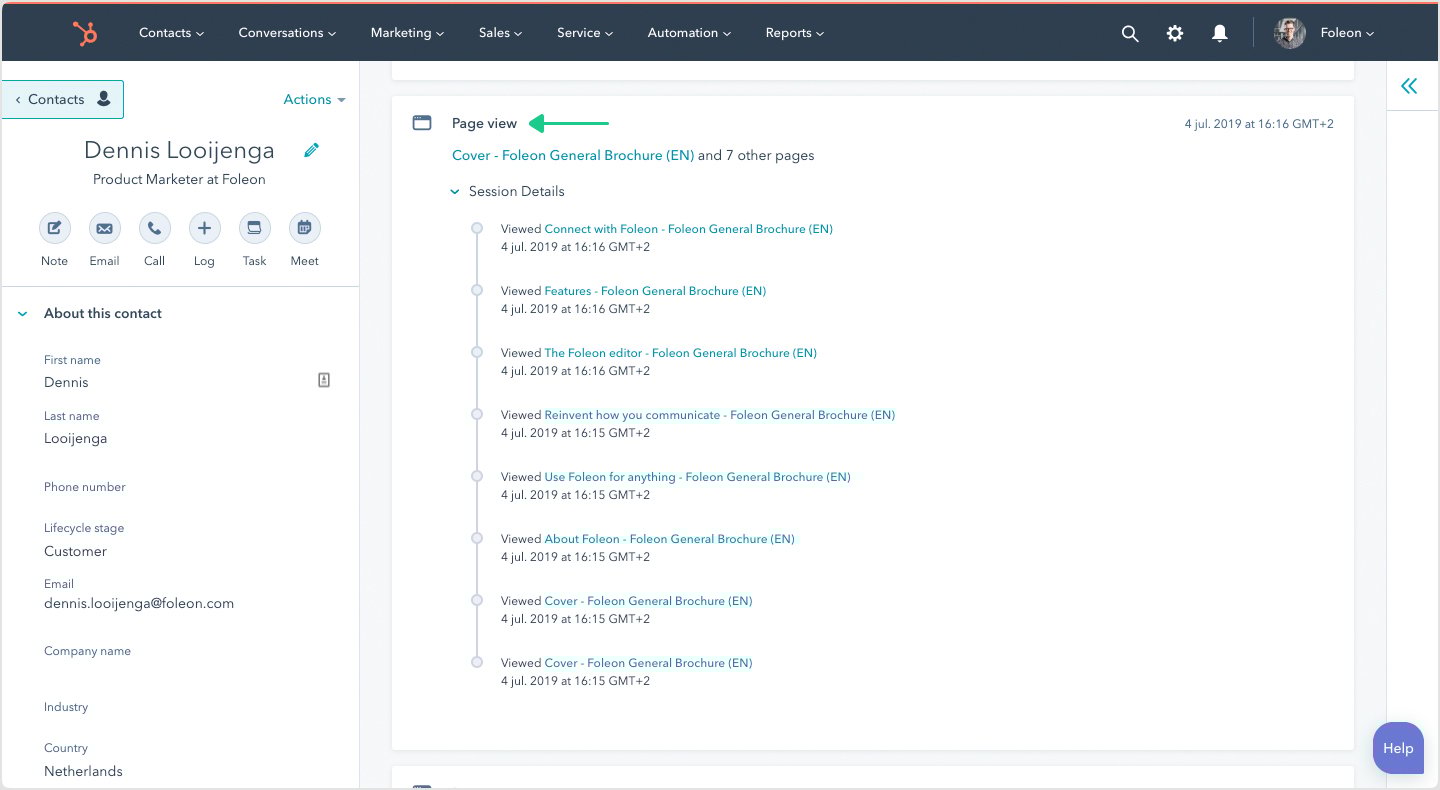Open settings via the gear icon
1440x790 pixels.
pos(1175,33)
